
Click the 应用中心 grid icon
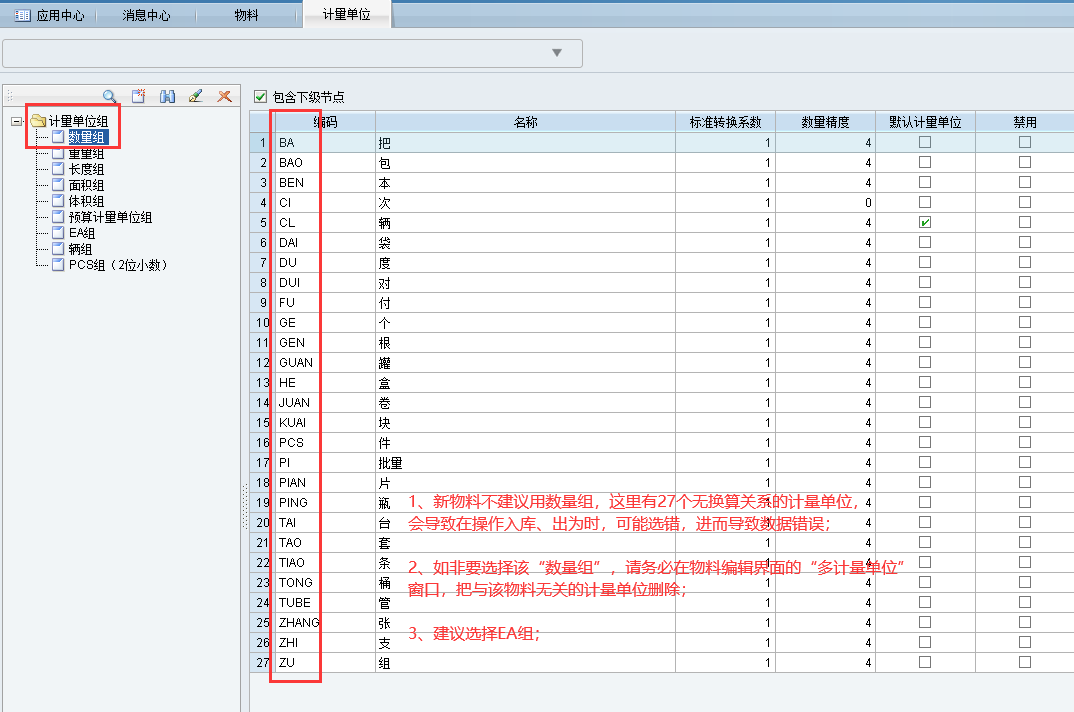click(22, 16)
